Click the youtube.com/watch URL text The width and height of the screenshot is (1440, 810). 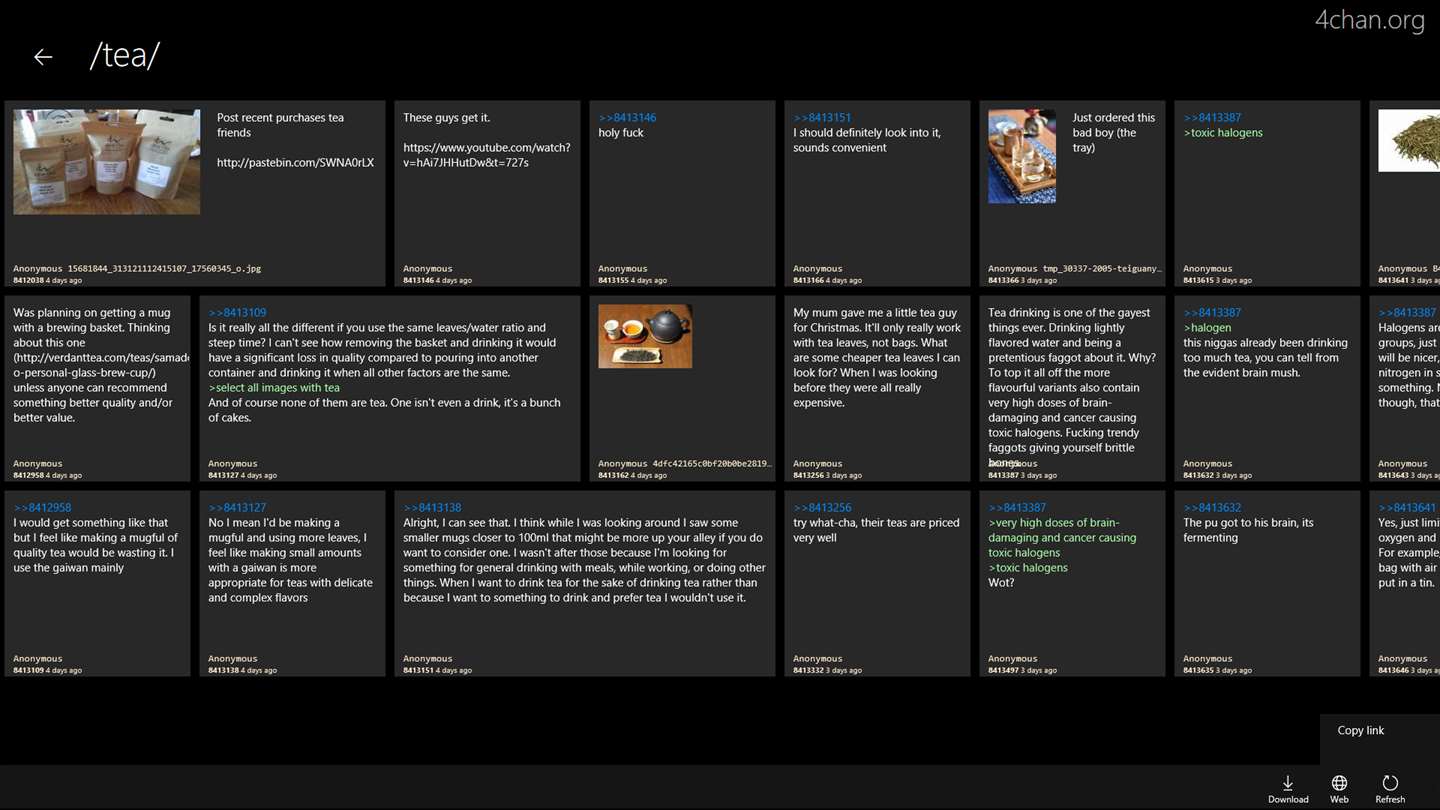coord(486,155)
